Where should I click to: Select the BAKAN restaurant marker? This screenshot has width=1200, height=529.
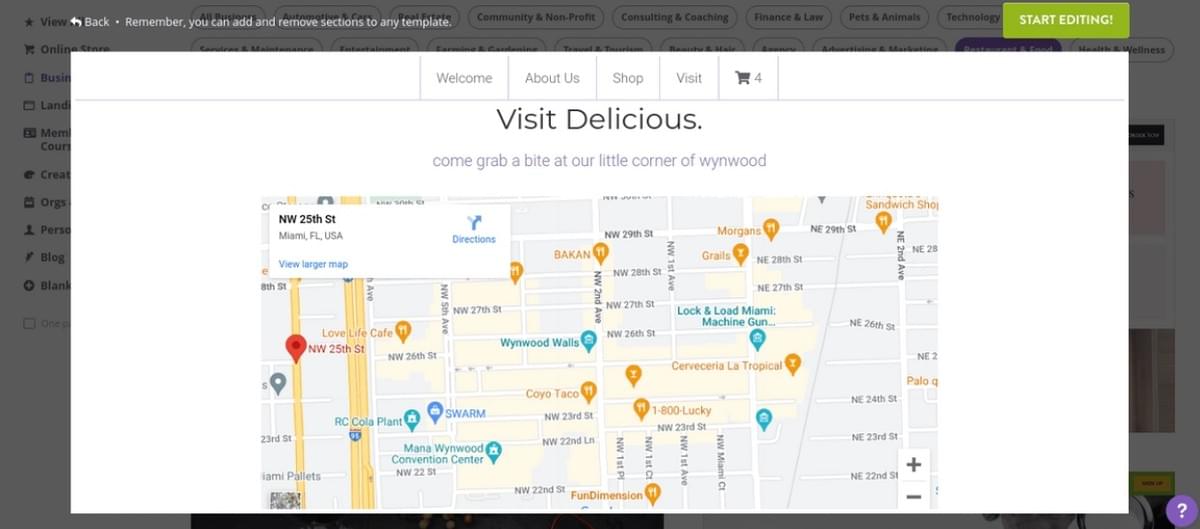600,253
